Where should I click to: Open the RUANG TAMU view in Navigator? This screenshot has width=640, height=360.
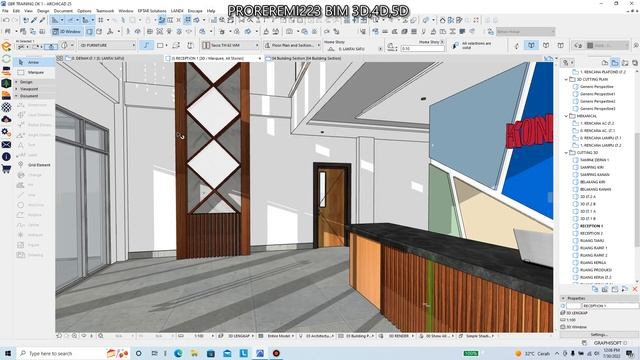click(x=592, y=241)
